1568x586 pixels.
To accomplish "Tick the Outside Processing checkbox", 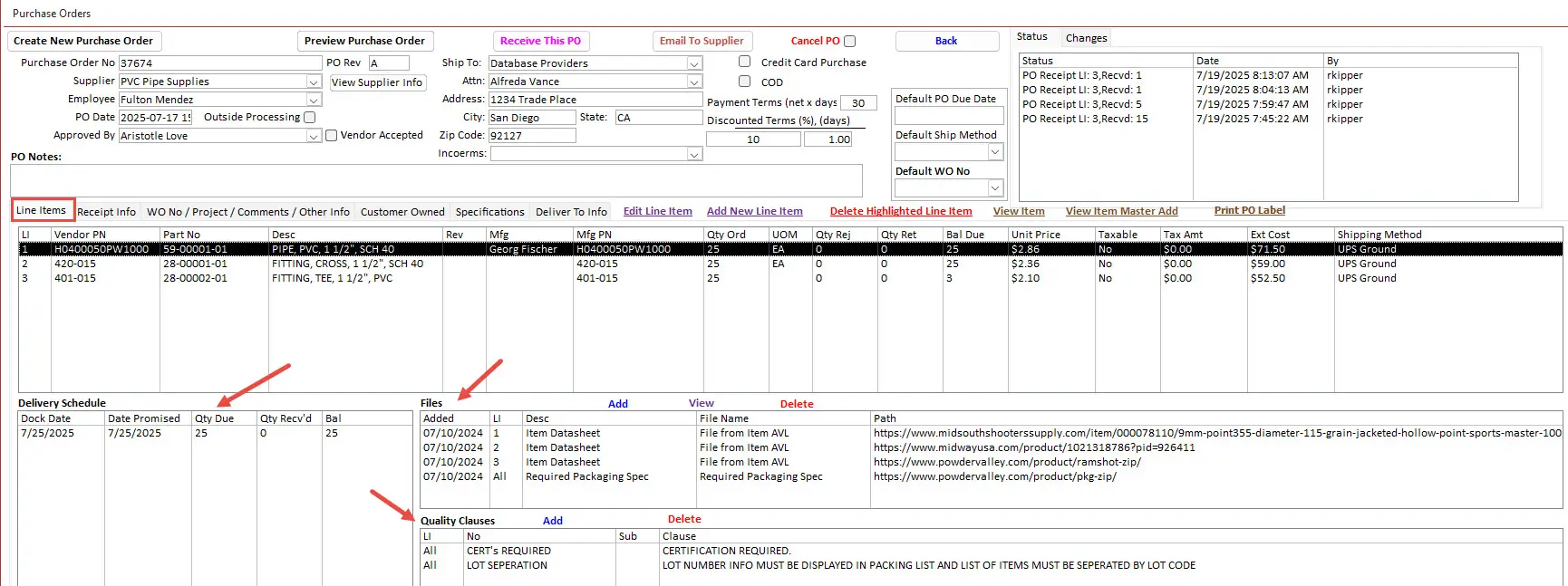I will [x=310, y=117].
